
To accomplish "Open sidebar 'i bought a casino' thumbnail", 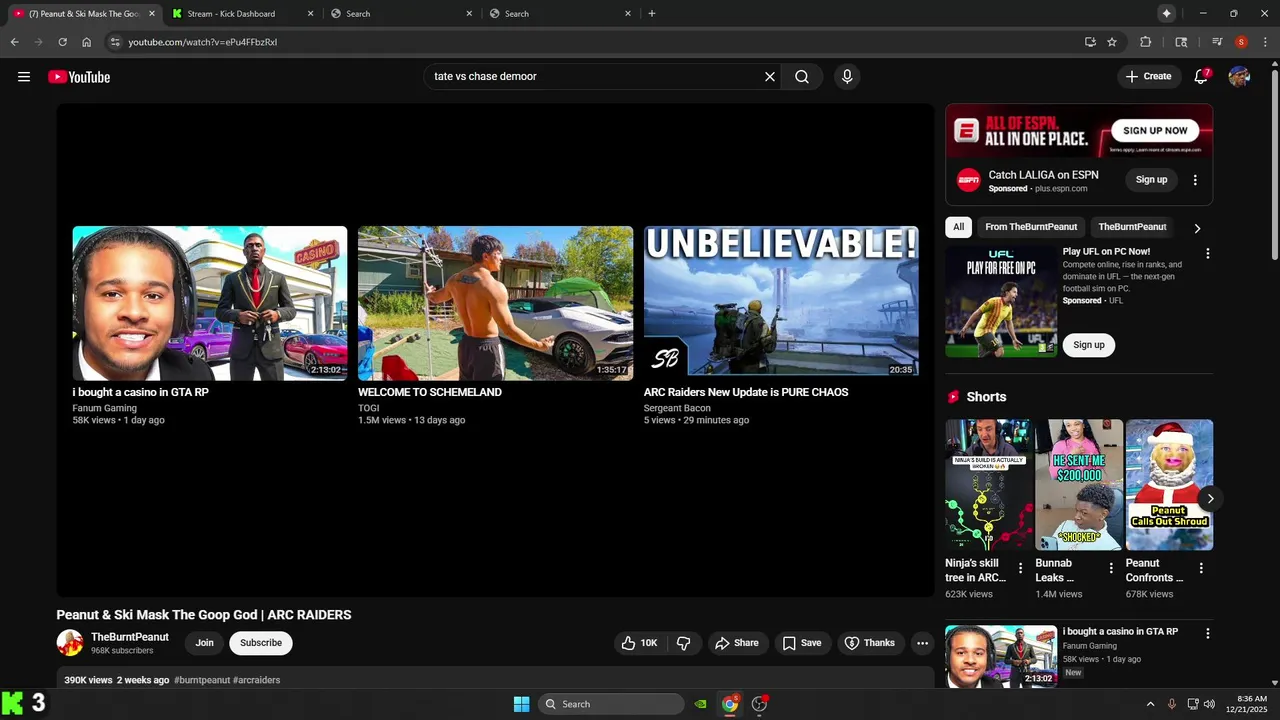I will pos(1001,656).
